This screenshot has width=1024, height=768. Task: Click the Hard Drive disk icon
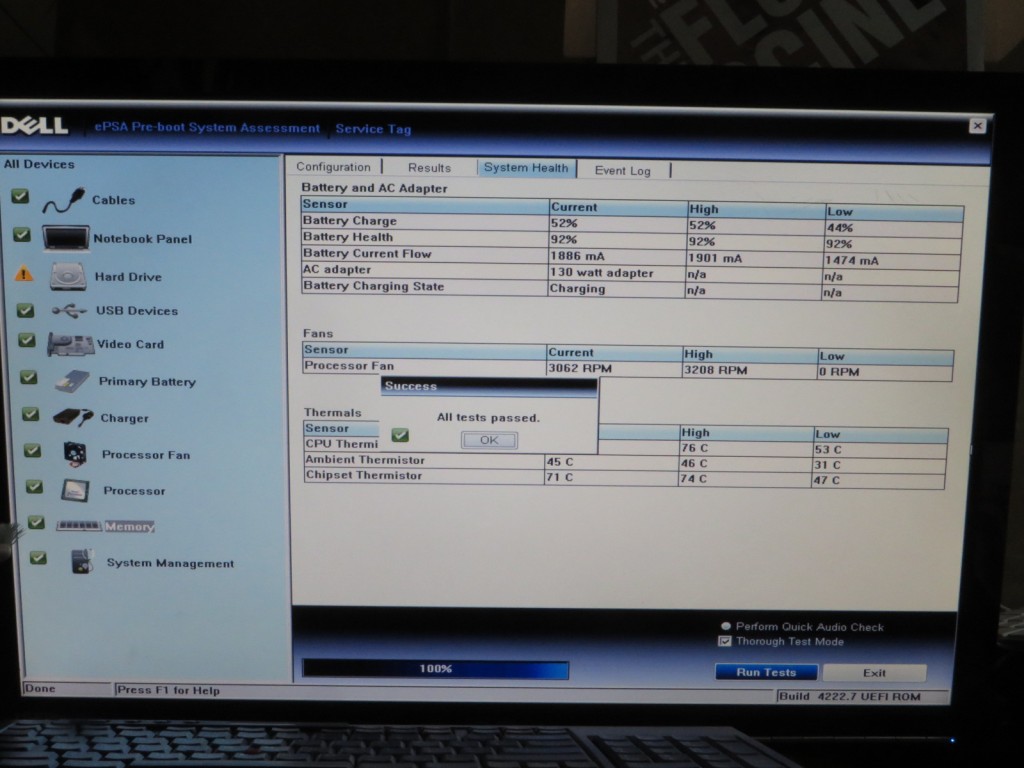point(69,276)
